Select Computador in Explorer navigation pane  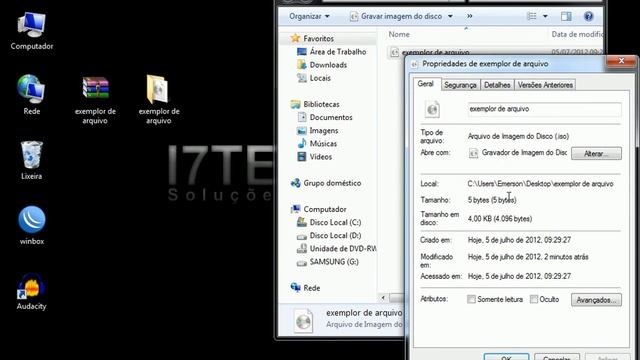318,209
